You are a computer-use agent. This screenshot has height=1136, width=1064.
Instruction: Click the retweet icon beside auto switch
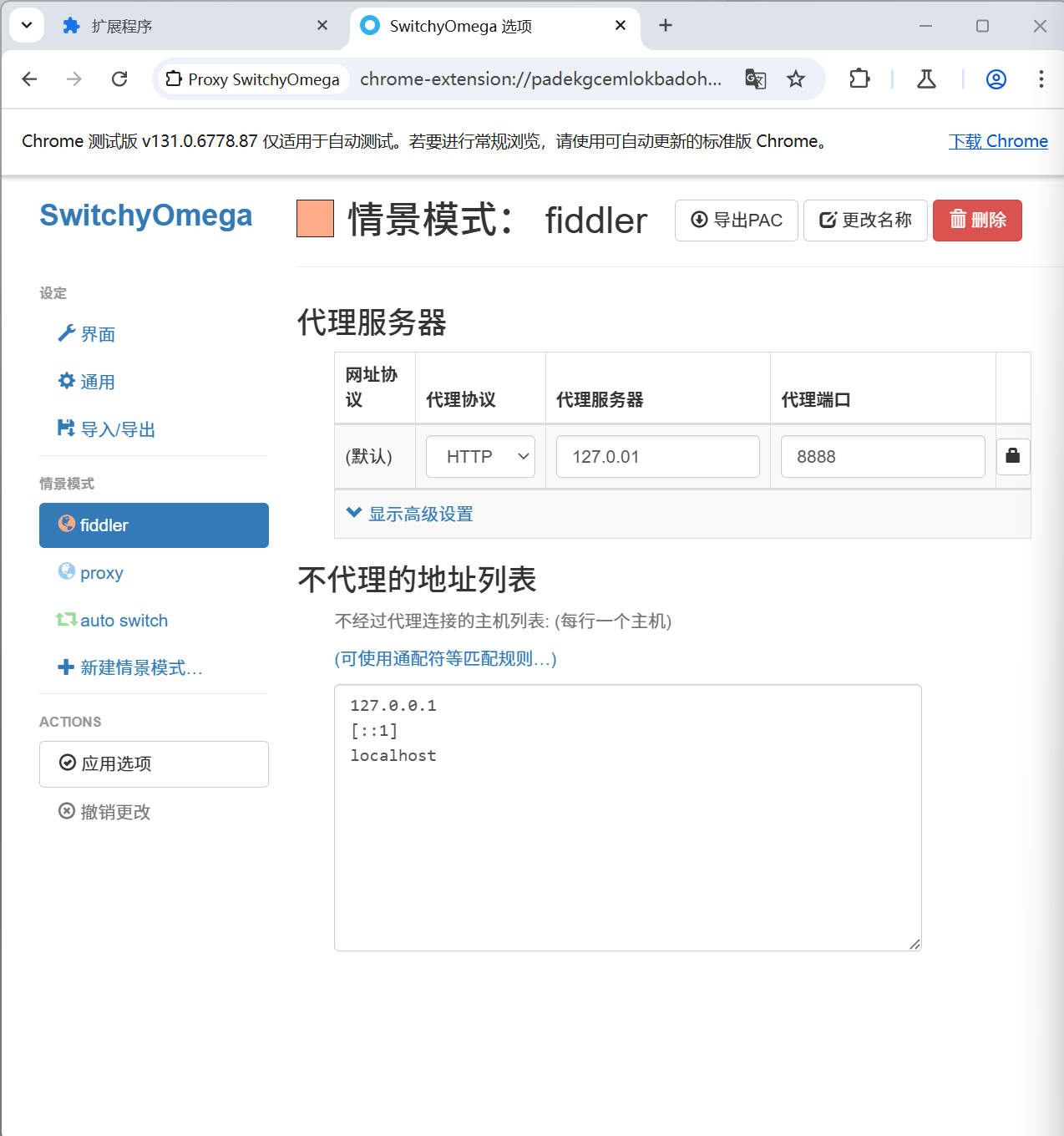pos(67,620)
